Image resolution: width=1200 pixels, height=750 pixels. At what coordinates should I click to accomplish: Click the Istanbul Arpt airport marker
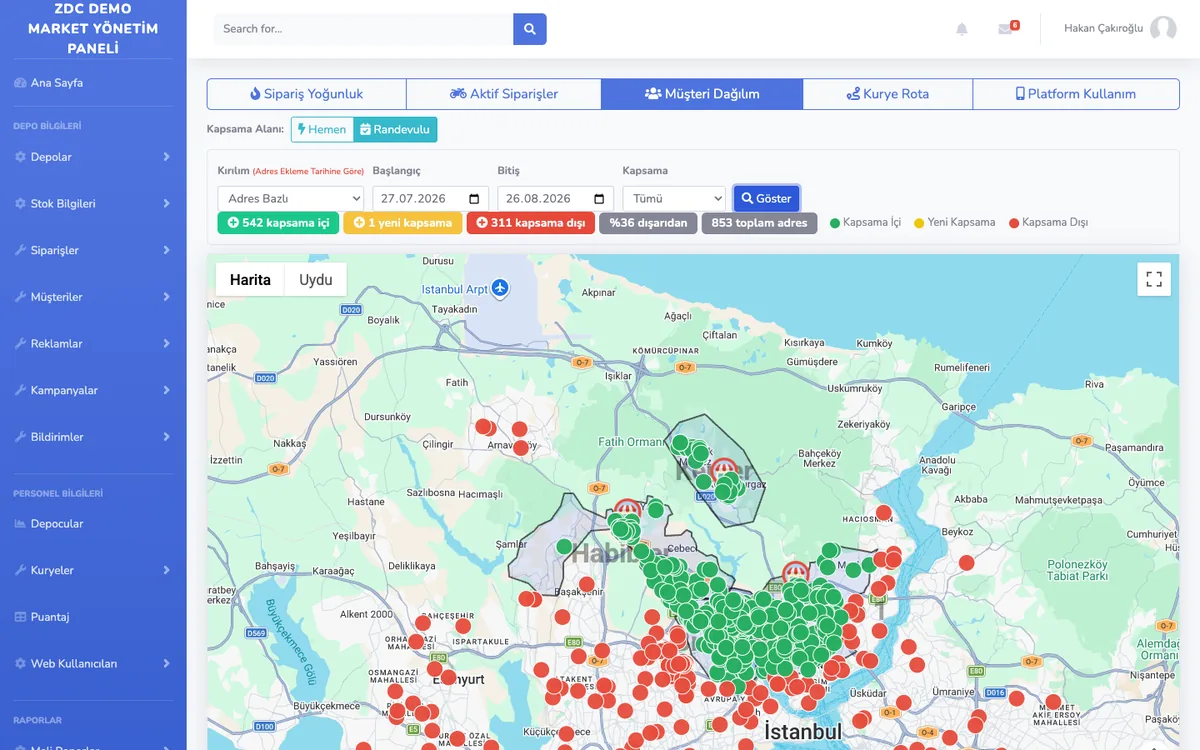[x=500, y=289]
